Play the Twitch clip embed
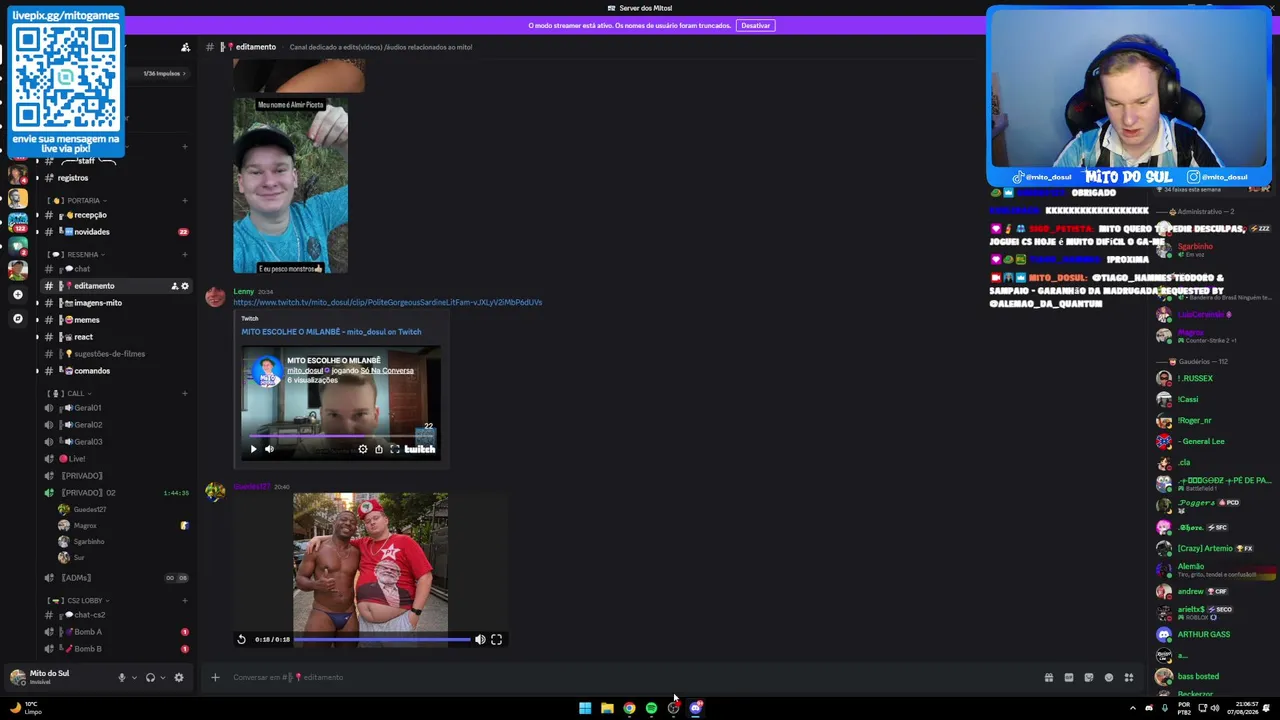The height and width of the screenshot is (720, 1280). 253,450
